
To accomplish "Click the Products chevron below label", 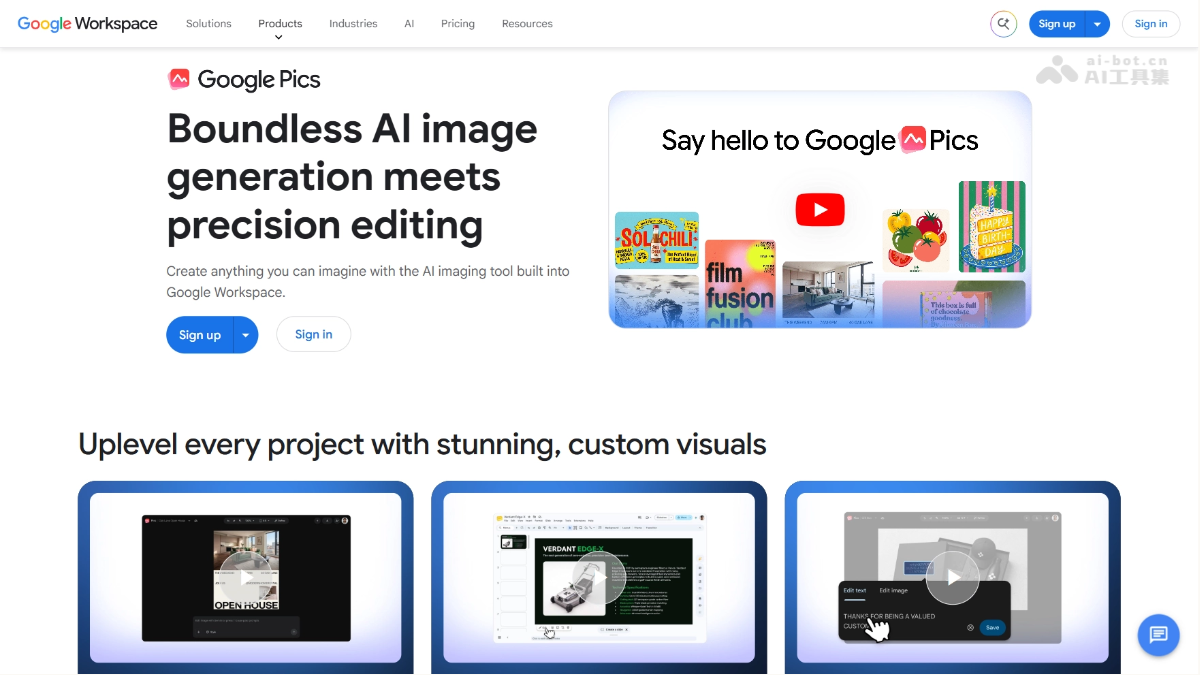I will pyautogui.click(x=279, y=37).
